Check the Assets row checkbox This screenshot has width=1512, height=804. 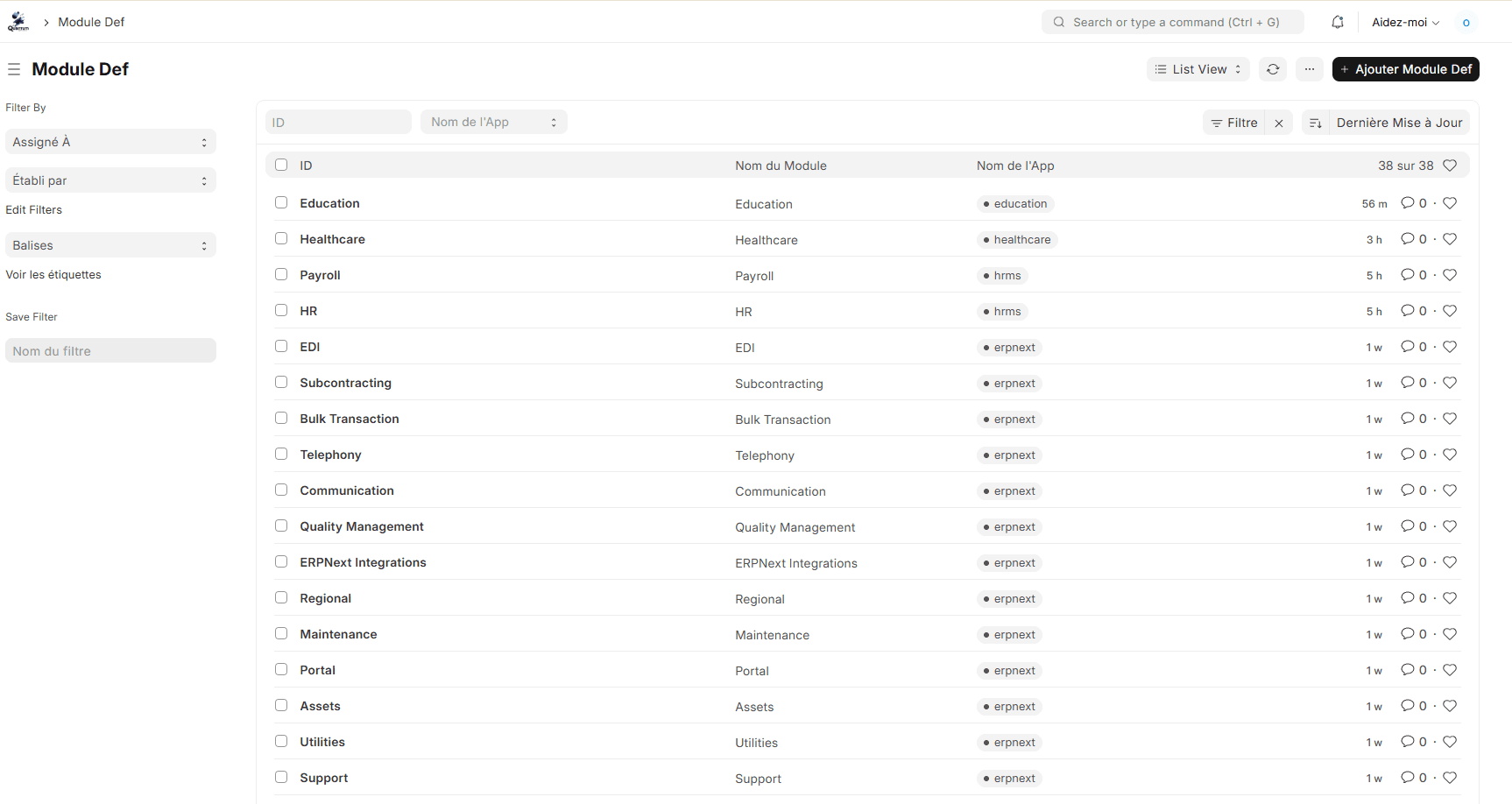coord(281,705)
